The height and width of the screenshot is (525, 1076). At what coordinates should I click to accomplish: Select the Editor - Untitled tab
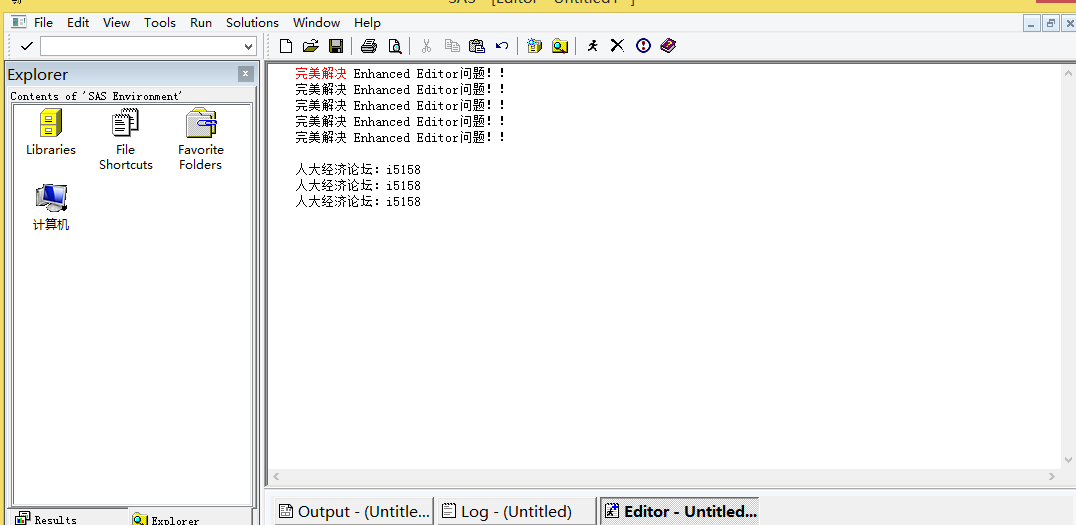point(679,511)
